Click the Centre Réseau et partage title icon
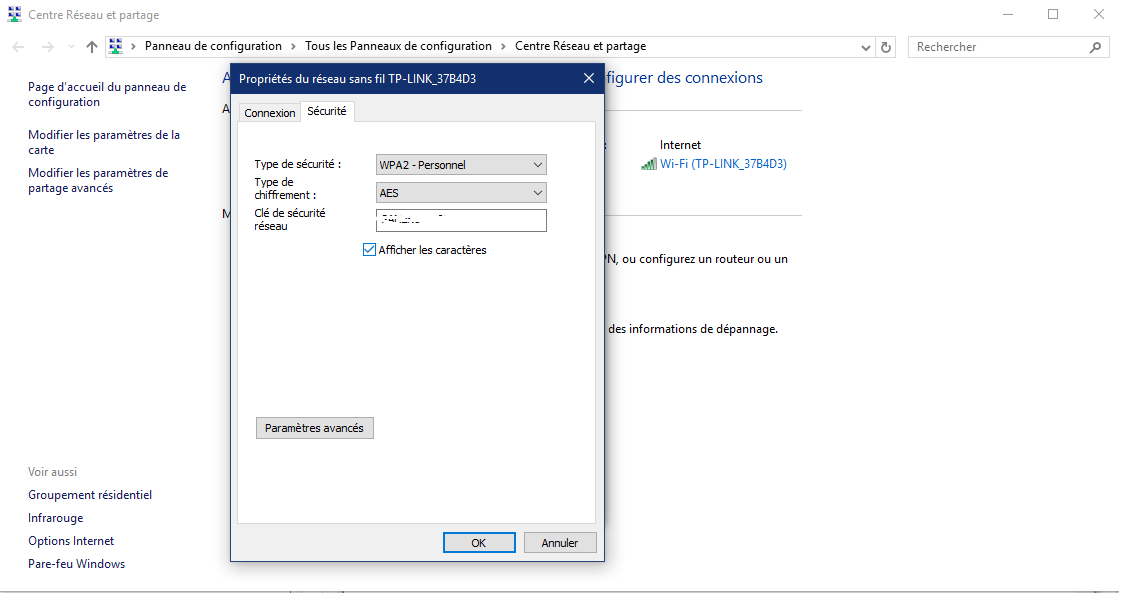The width and height of the screenshot is (1123, 595). pyautogui.click(x=14, y=14)
